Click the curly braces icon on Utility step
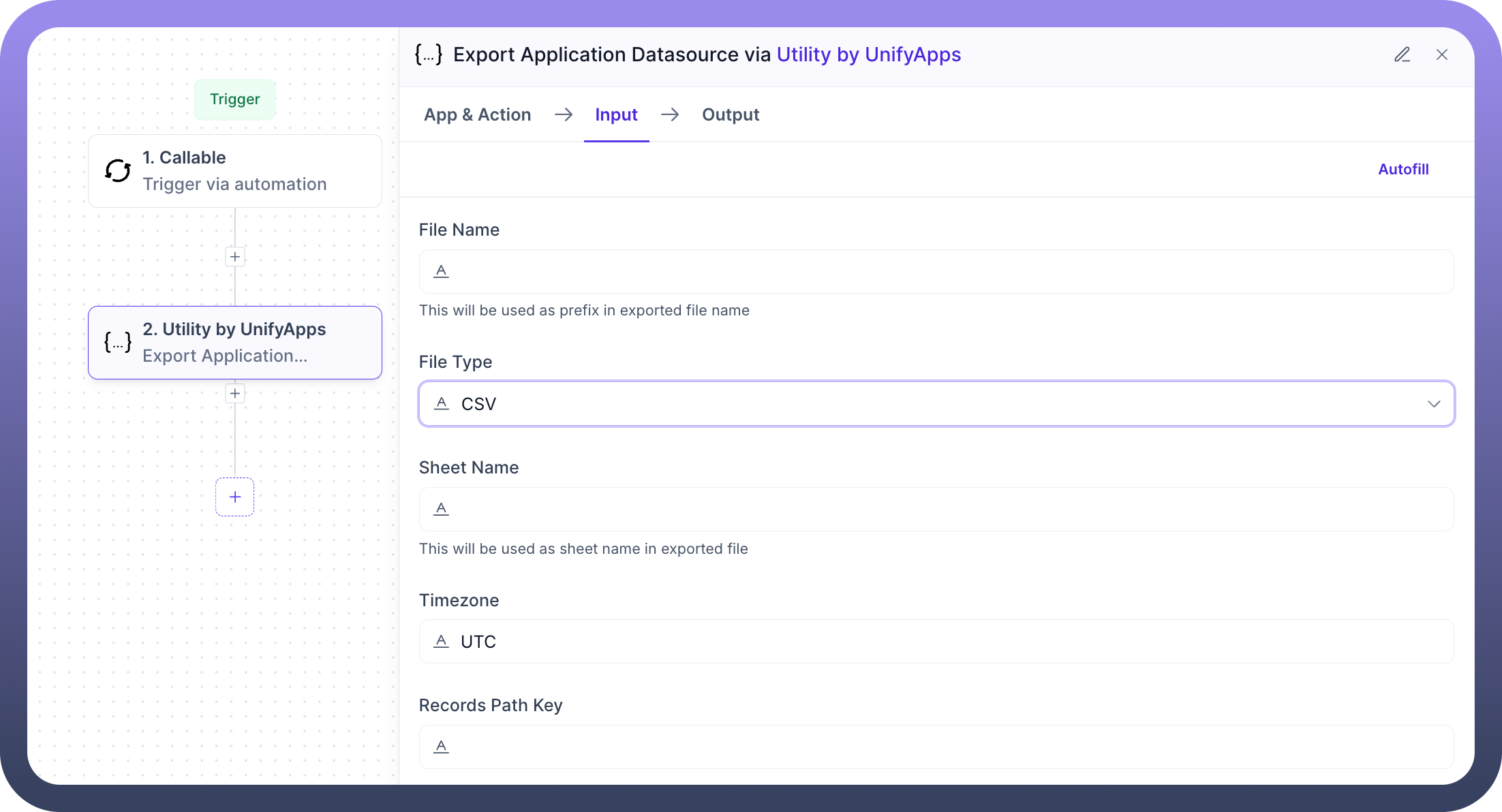Image resolution: width=1502 pixels, height=812 pixels. click(x=118, y=342)
